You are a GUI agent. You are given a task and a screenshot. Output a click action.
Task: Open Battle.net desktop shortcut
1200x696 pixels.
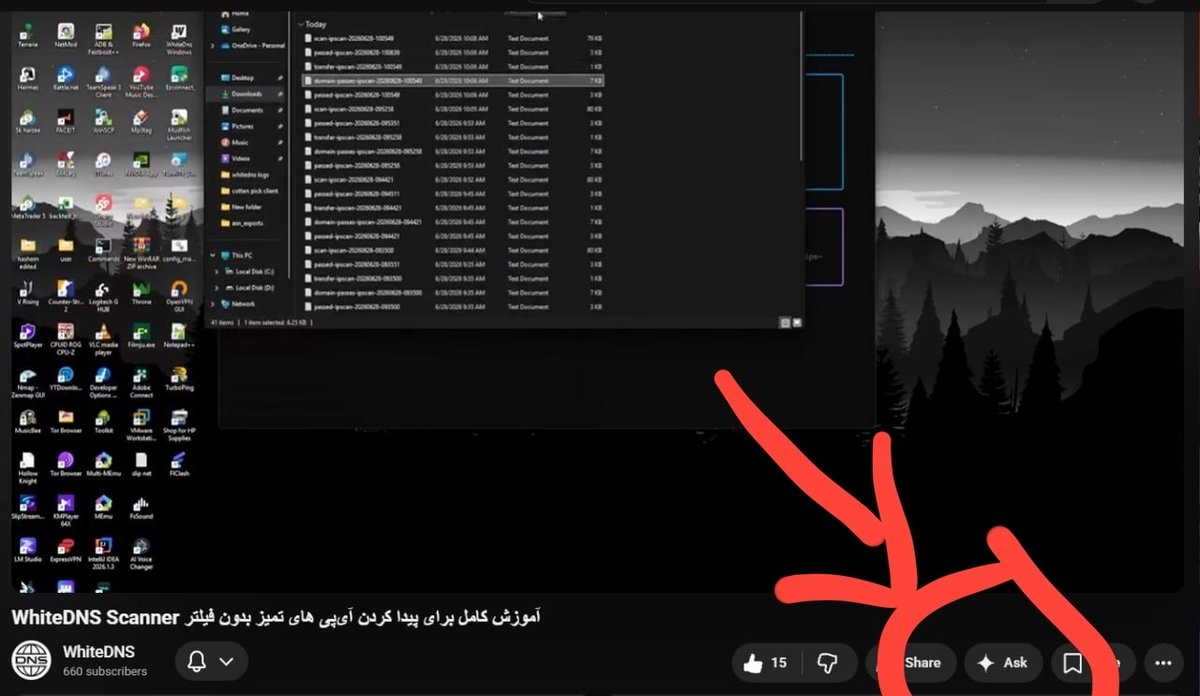(x=66, y=78)
